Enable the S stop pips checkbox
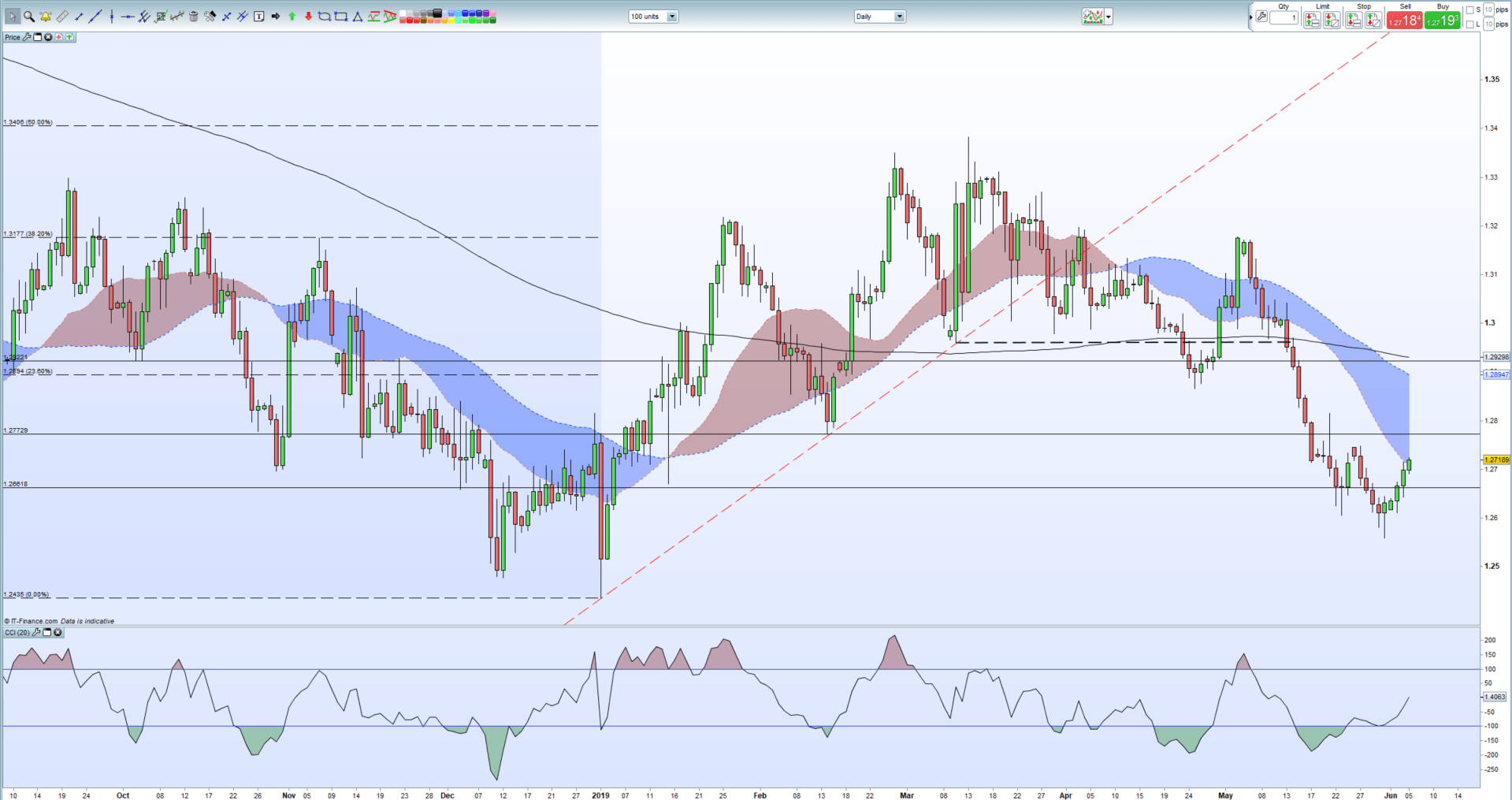 (1469, 10)
